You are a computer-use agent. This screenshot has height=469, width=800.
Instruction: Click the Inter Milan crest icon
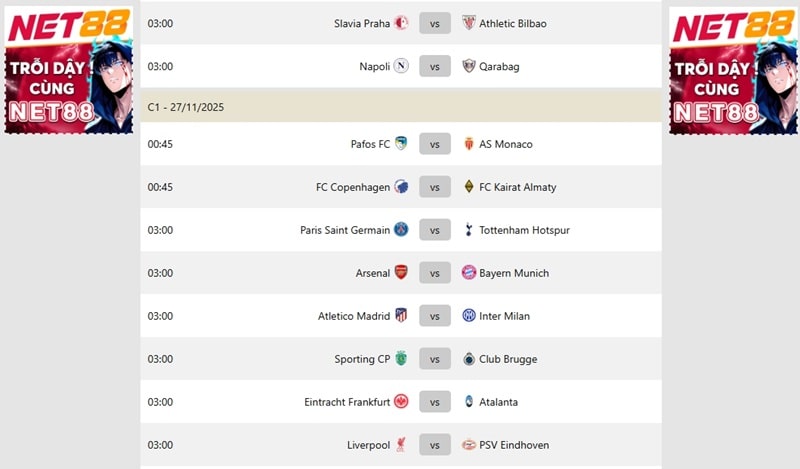click(x=469, y=316)
